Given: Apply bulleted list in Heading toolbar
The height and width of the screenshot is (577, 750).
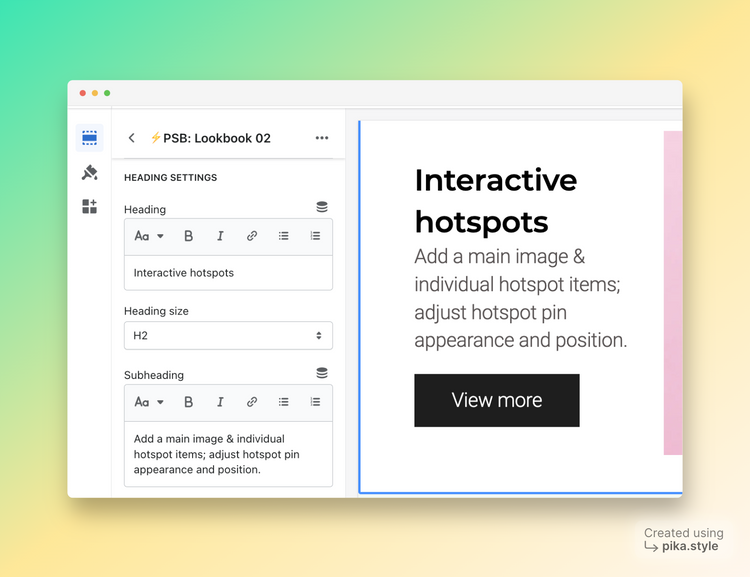Looking at the screenshot, I should 283,236.
